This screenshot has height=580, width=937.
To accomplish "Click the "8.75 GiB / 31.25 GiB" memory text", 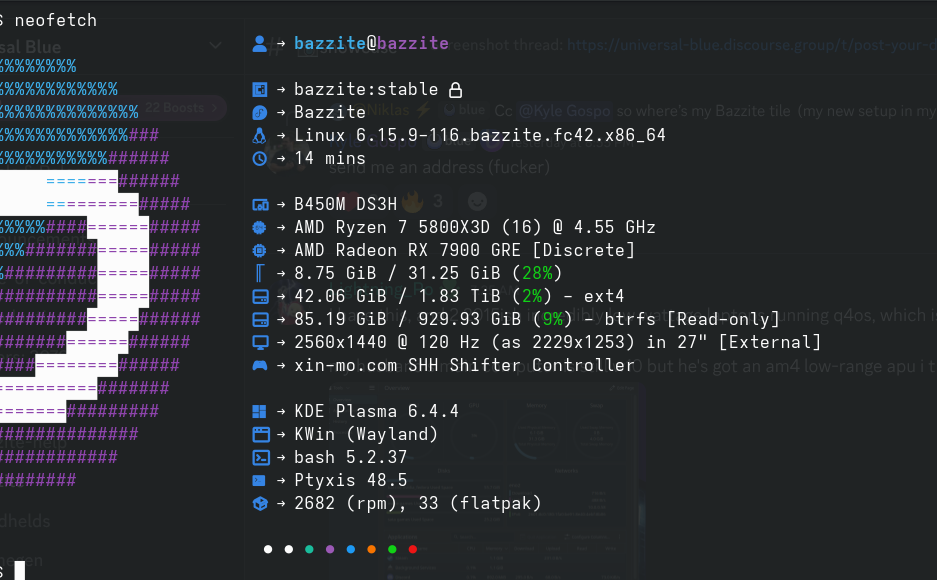I will coord(397,274).
